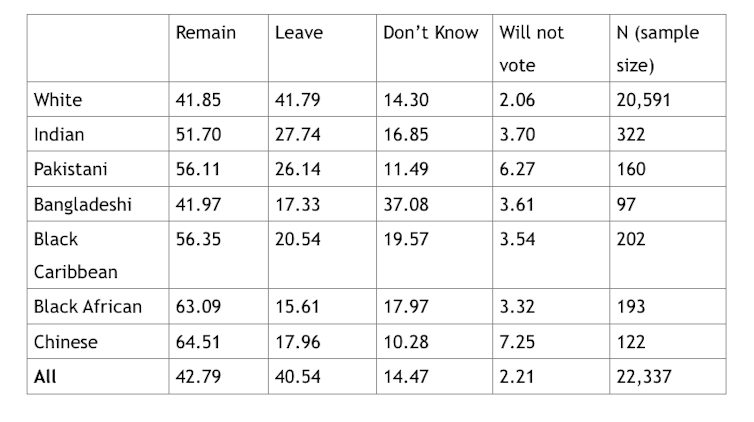The width and height of the screenshot is (754, 422).
Task: Select the White sample size 20,591
Action: point(643,100)
